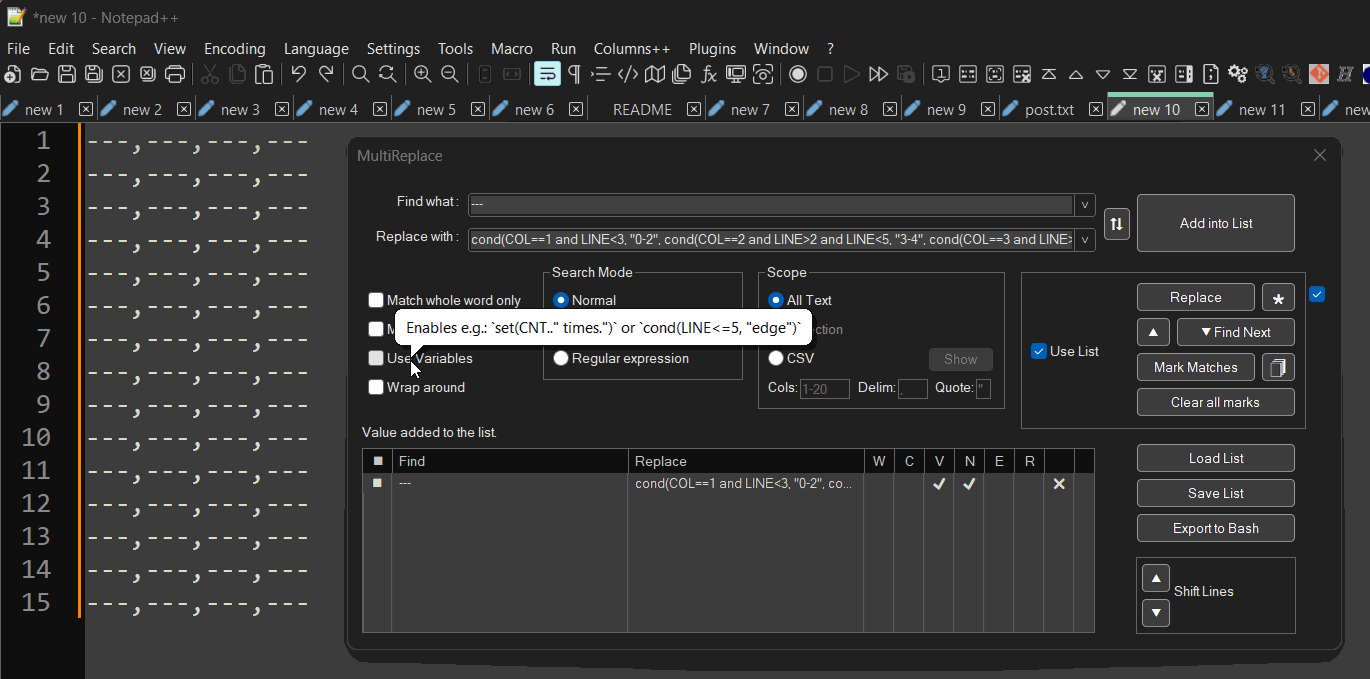Toggle word wrap with the highlighted wrap icon
Viewport: 1370px width, 679px height.
point(547,74)
